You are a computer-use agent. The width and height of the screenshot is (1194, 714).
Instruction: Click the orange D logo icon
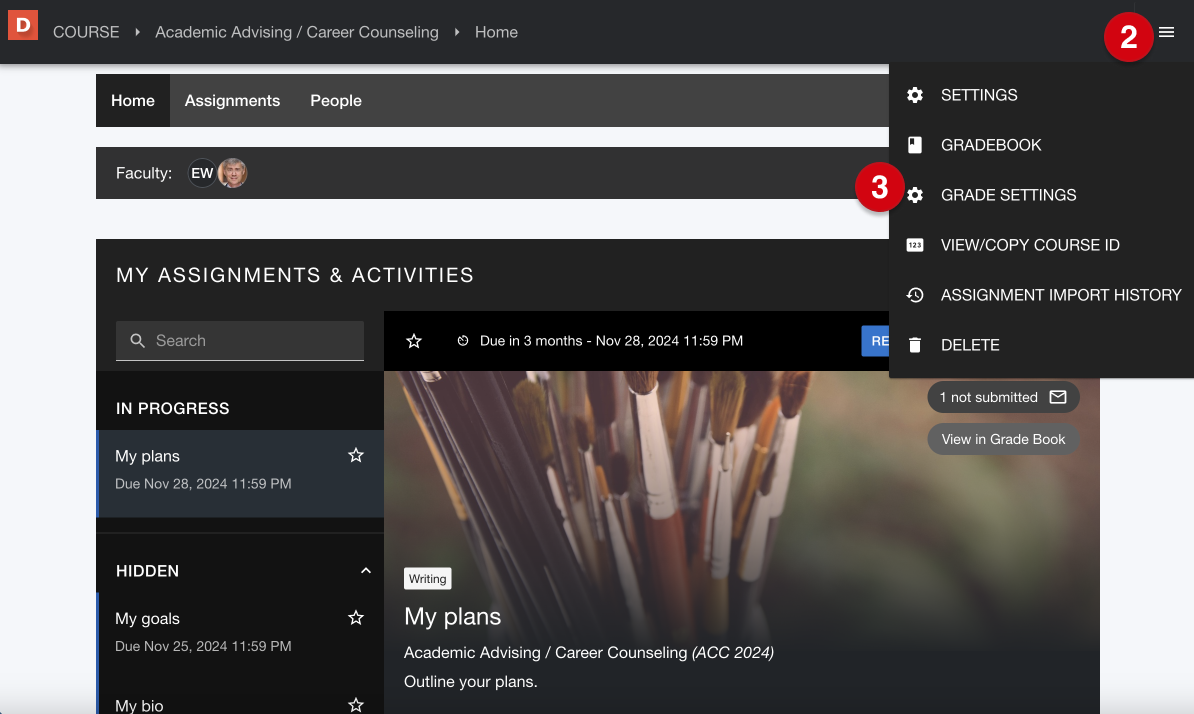click(x=23, y=25)
